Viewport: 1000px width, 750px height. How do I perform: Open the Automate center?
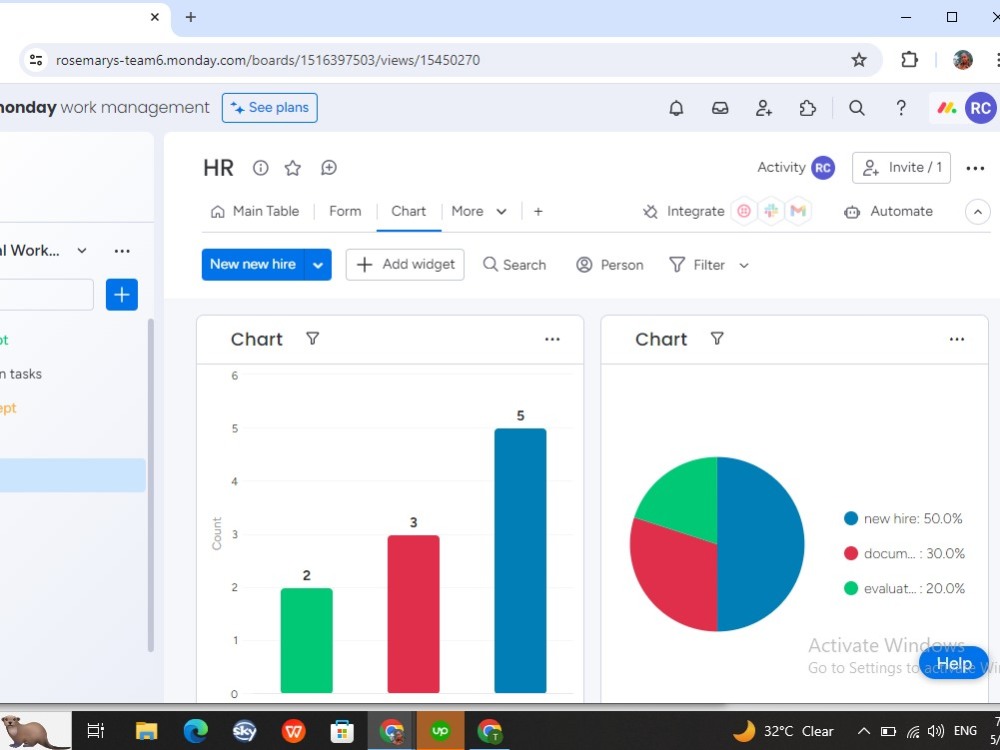click(888, 211)
